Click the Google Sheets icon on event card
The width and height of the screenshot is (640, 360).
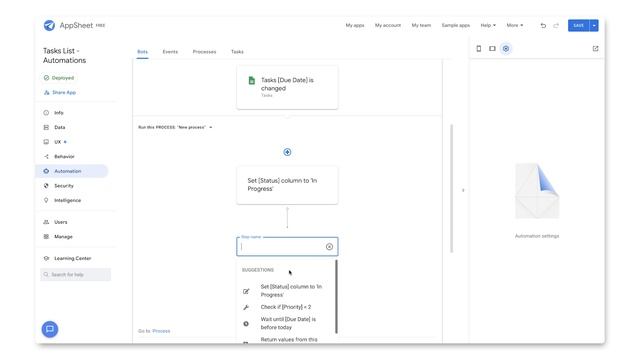coord(252,80)
